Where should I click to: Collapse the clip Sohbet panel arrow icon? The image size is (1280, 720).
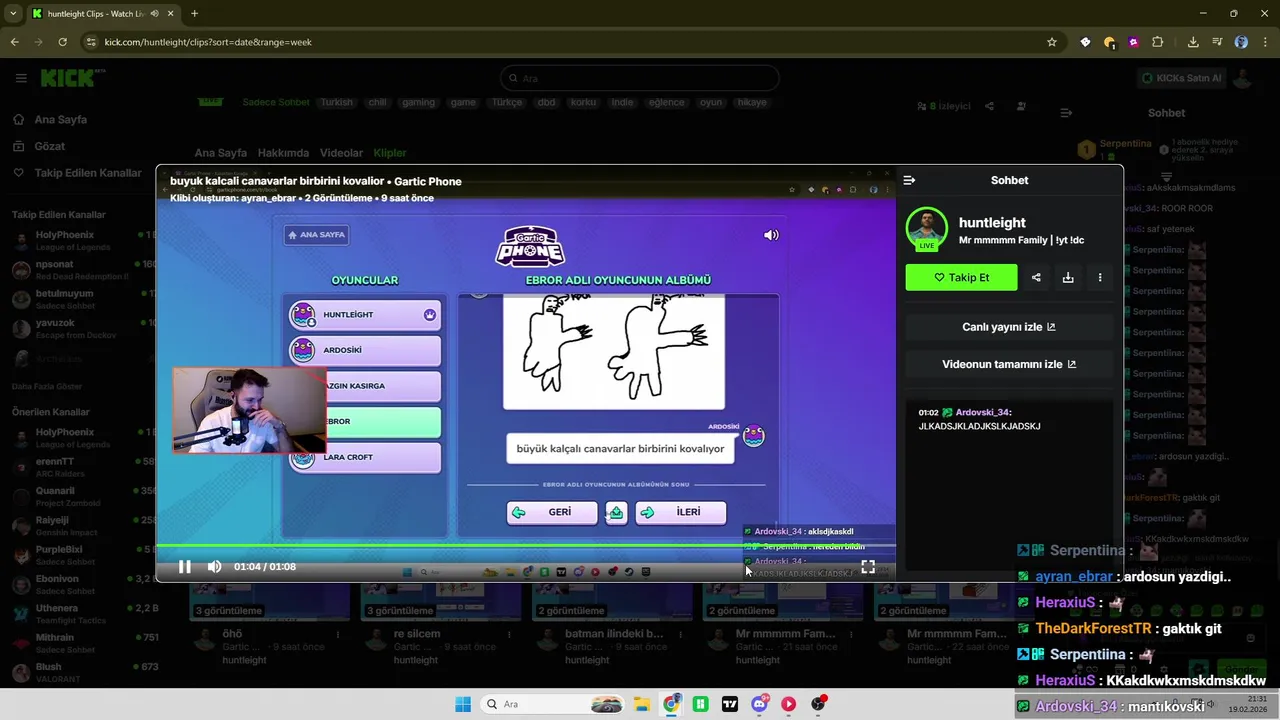909,180
